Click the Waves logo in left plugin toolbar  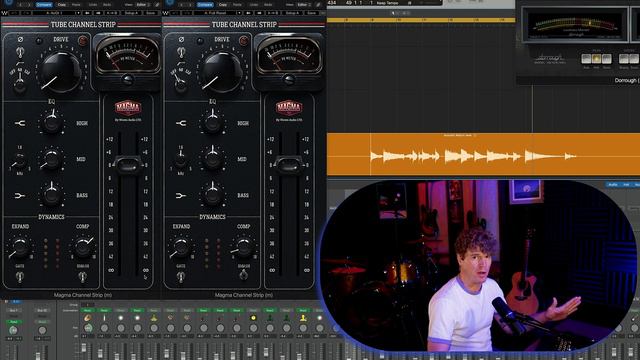(4, 13)
